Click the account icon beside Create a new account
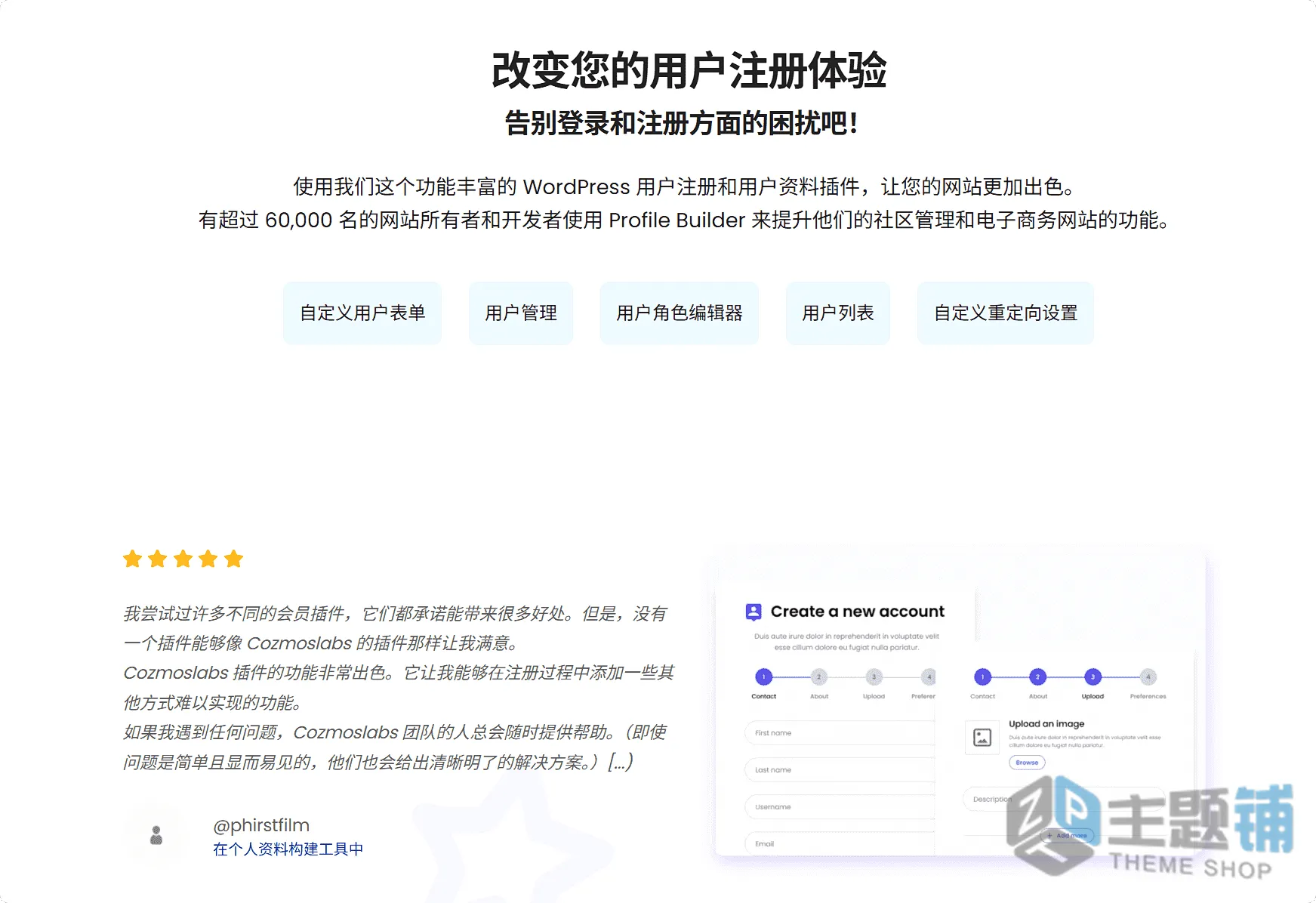 (x=754, y=612)
